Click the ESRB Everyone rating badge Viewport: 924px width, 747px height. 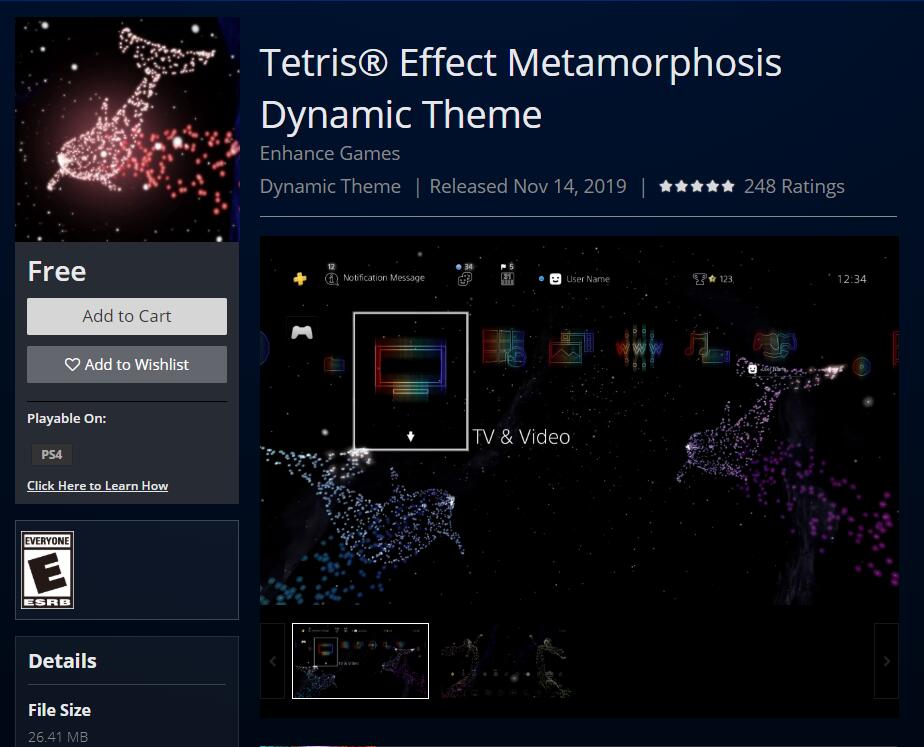click(48, 570)
